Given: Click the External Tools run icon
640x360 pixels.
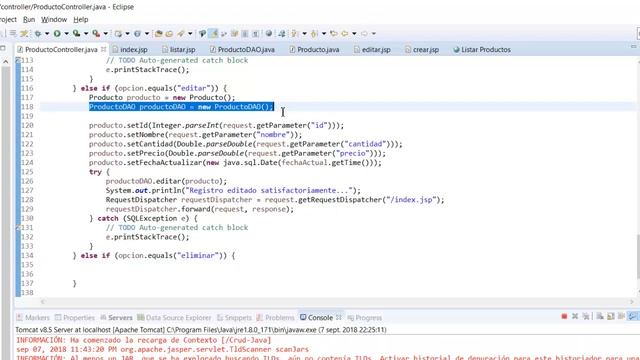Looking at the screenshot, I should coord(96,33).
